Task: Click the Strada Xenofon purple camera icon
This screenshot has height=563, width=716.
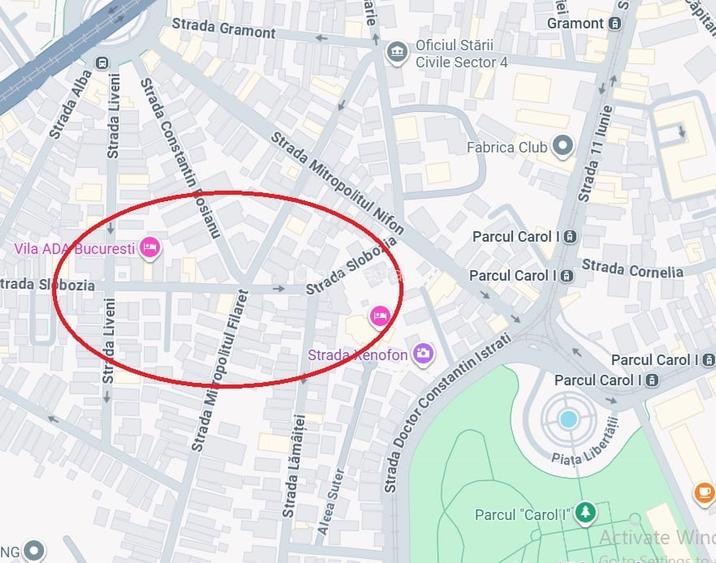Action: [423, 354]
